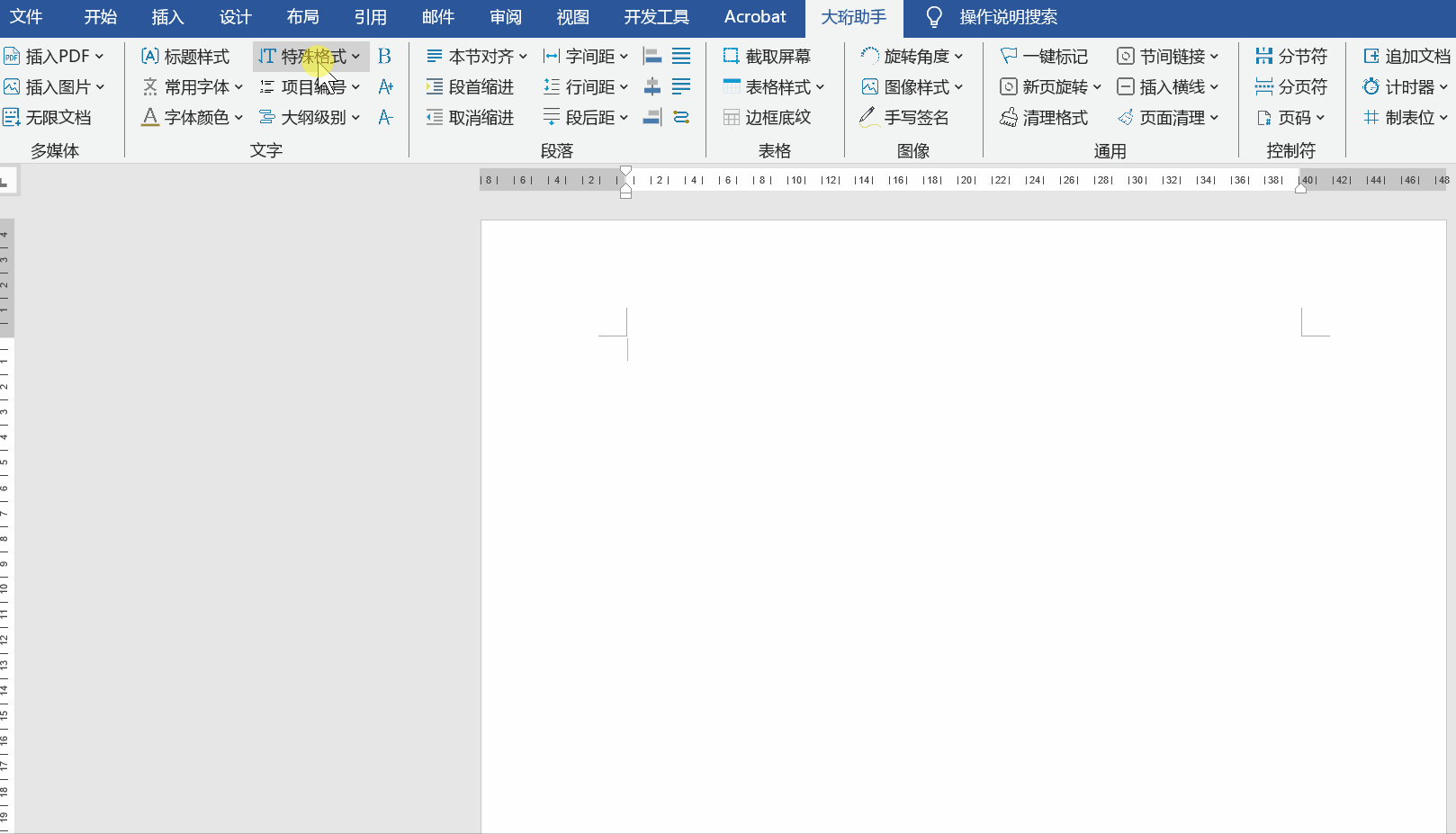
Task: Click the Bold B icon
Action: click(384, 57)
